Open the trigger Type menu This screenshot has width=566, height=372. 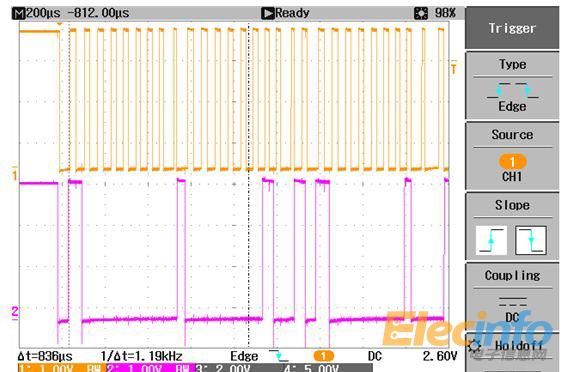click(513, 86)
